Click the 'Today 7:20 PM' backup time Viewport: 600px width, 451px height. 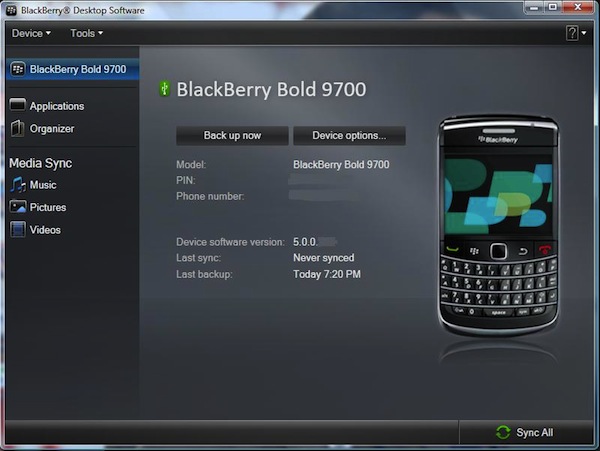327,274
